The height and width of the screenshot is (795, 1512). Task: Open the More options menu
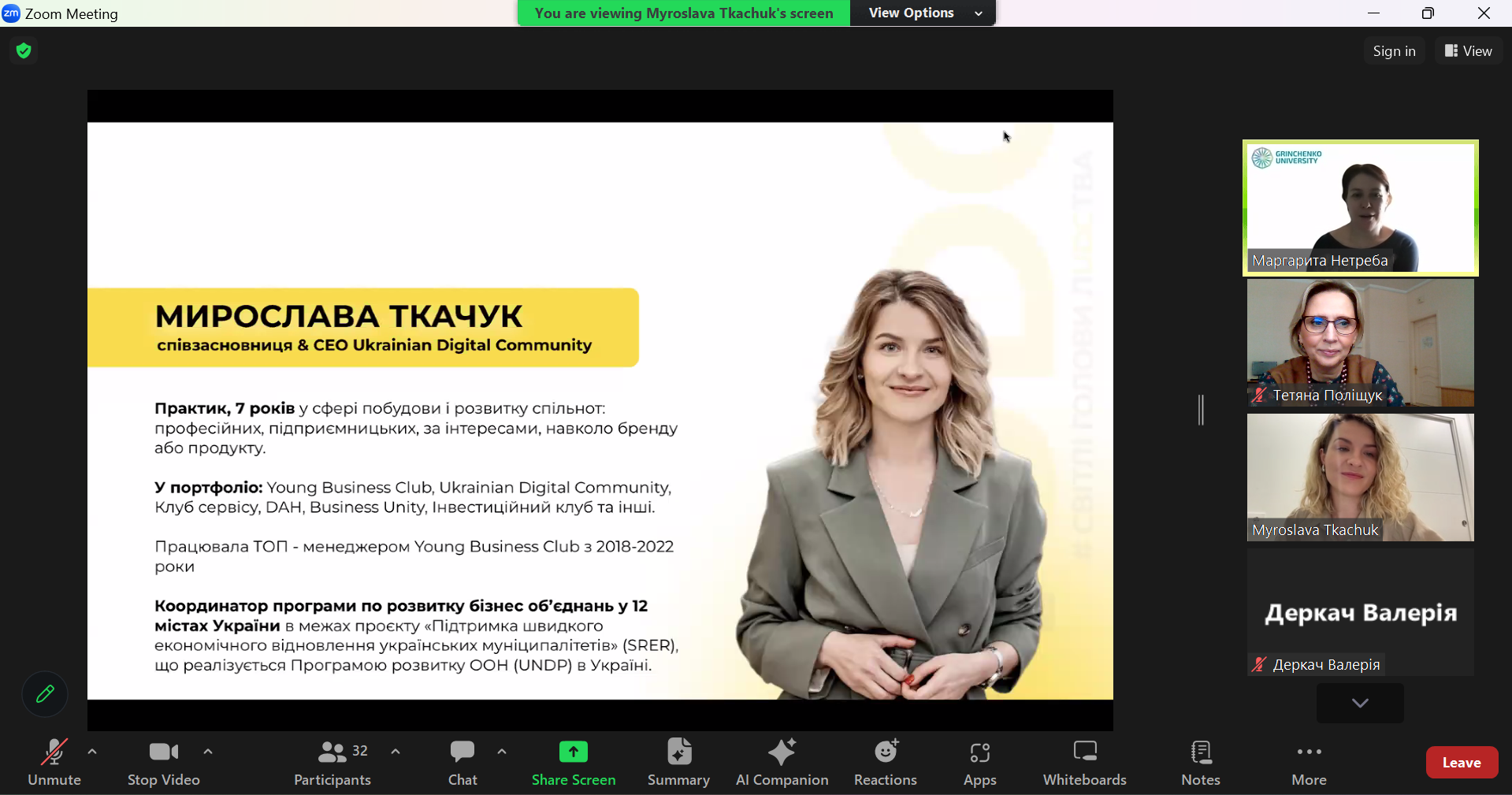pyautogui.click(x=1309, y=763)
